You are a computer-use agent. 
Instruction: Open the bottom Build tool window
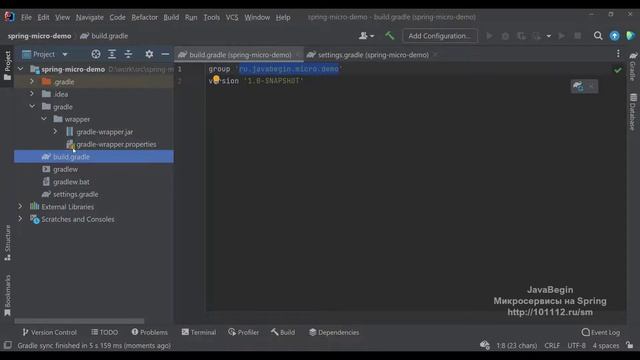pos(282,332)
